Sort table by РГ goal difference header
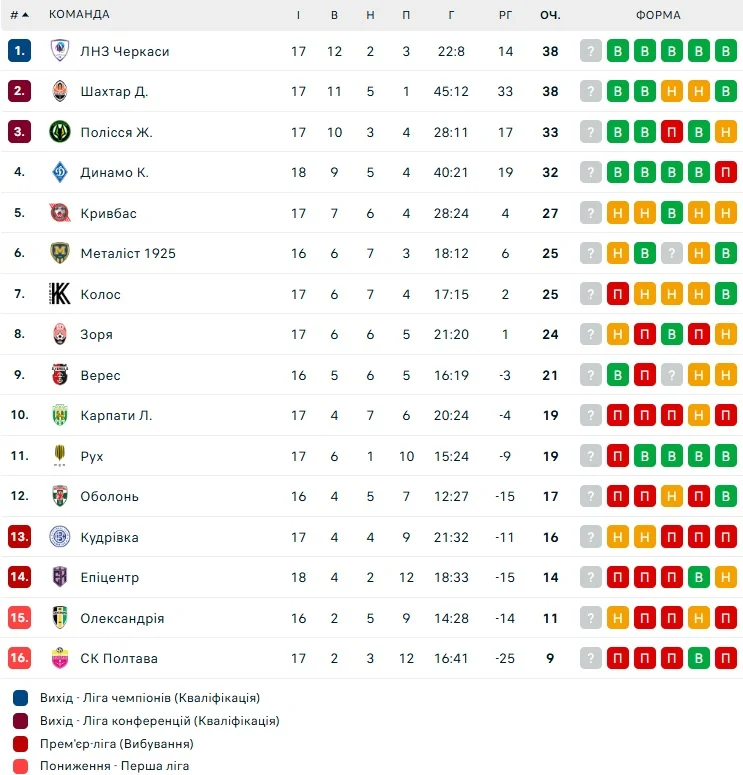This screenshot has height=775, width=743. pyautogui.click(x=505, y=15)
